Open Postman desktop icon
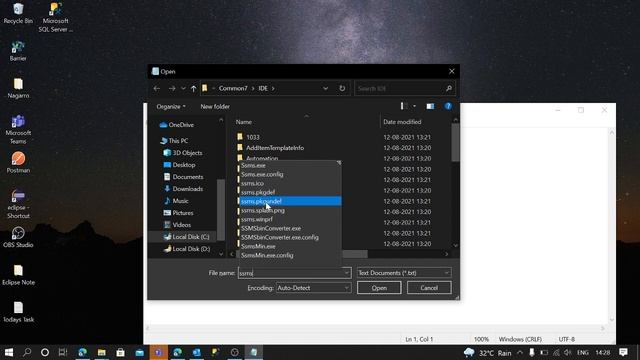 click(x=18, y=162)
